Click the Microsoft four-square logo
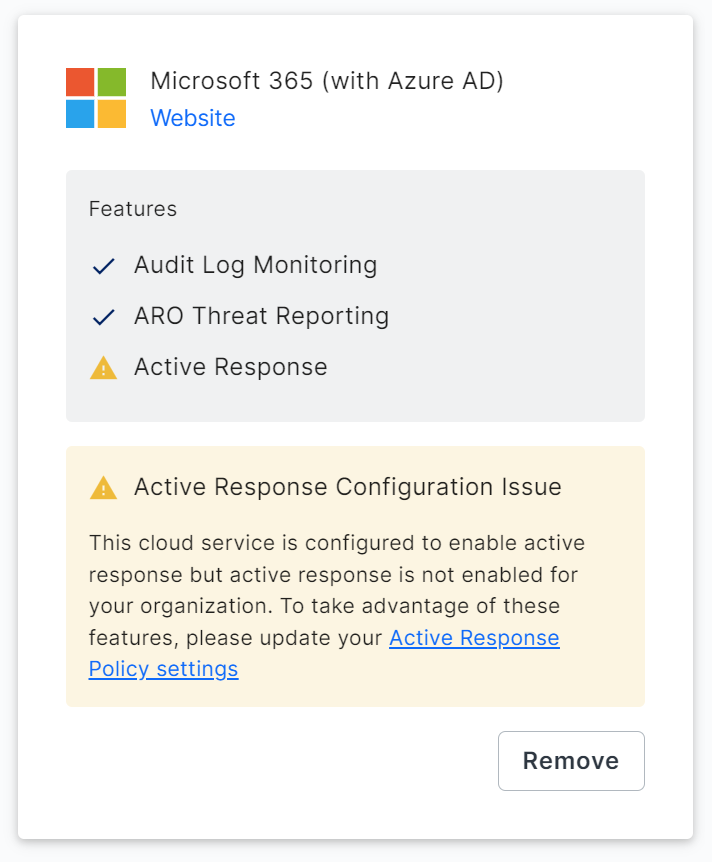 (96, 98)
